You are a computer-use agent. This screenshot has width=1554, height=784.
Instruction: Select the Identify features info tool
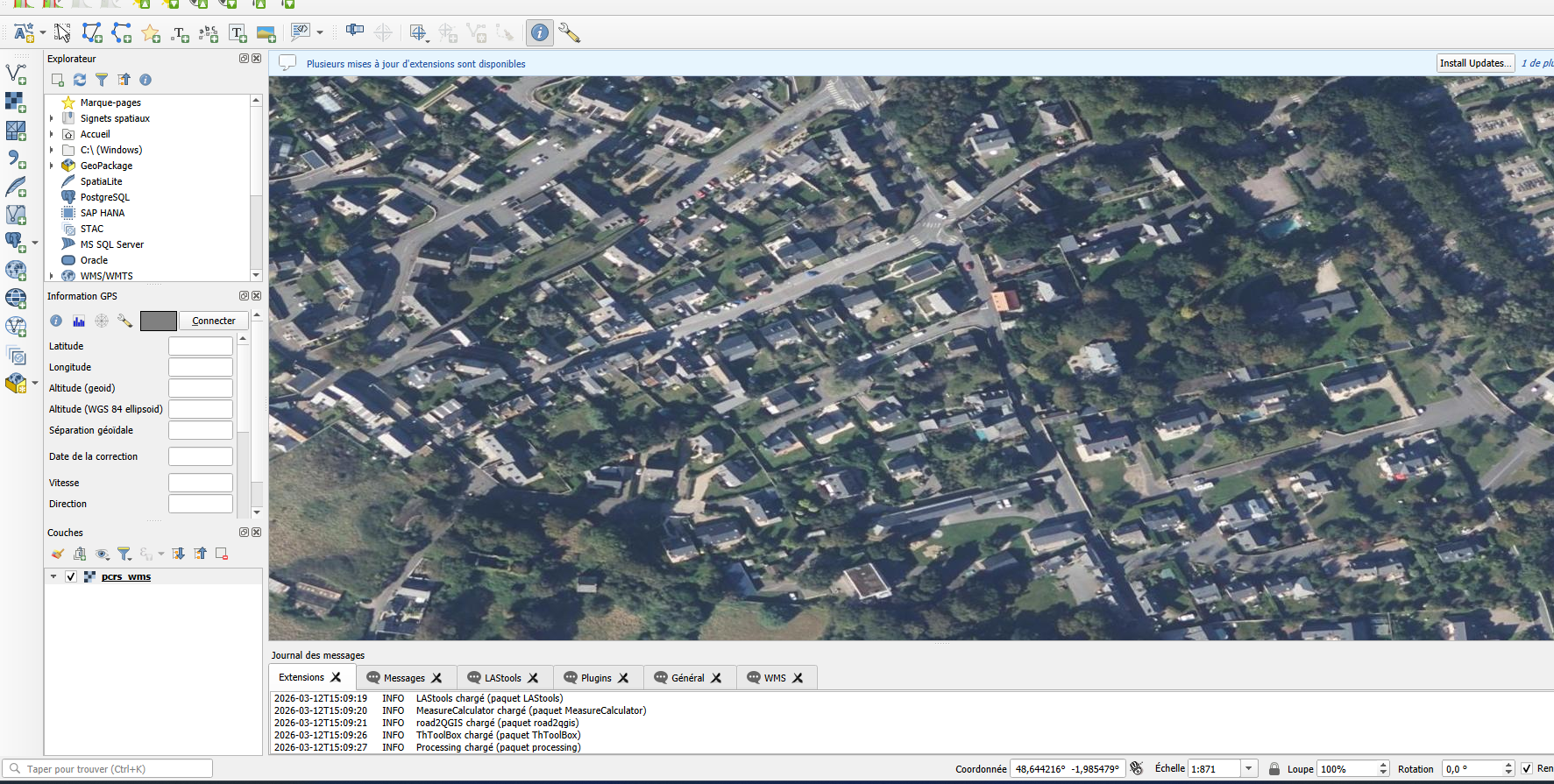point(540,33)
